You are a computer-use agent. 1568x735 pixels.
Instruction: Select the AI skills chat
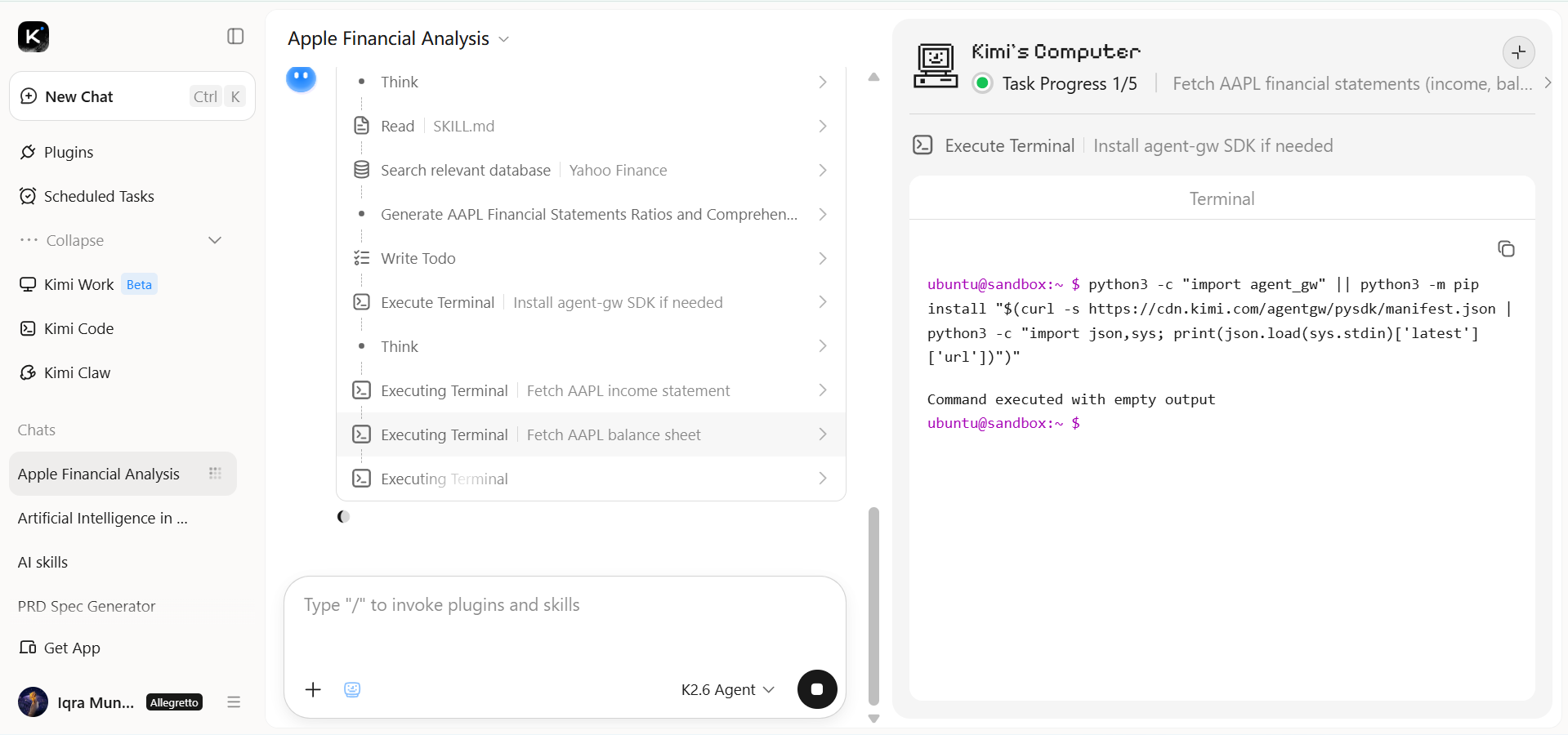[42, 562]
